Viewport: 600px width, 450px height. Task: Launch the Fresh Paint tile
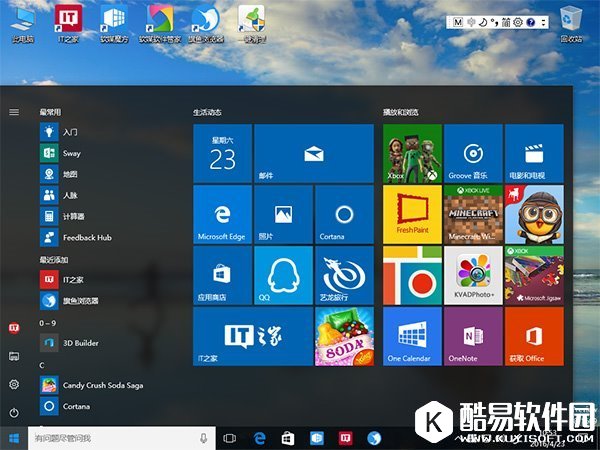412,214
